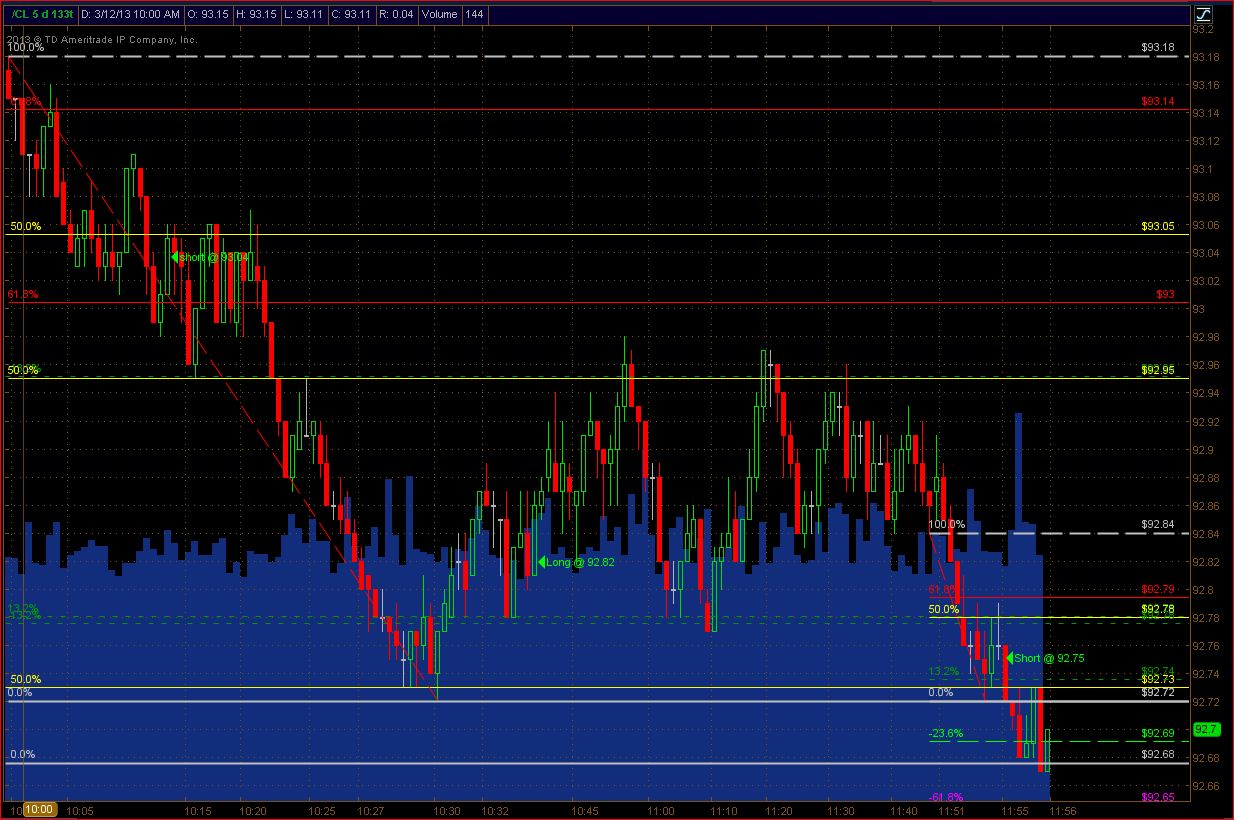Click the highlighted 10:00 time axis marker
This screenshot has width=1234, height=820.
coord(40,809)
